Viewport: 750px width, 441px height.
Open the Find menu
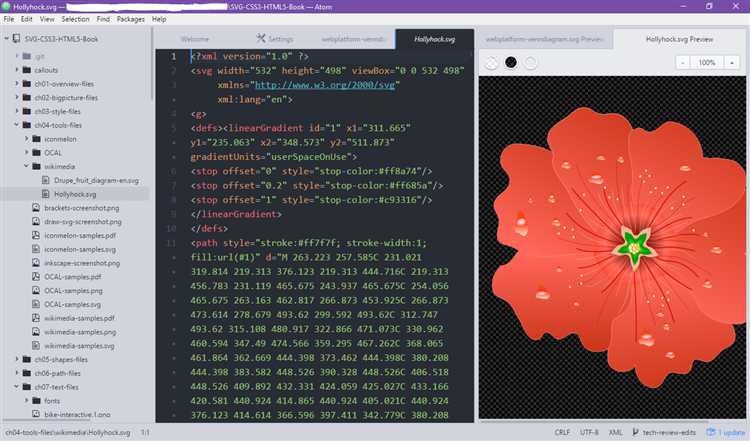tap(103, 19)
